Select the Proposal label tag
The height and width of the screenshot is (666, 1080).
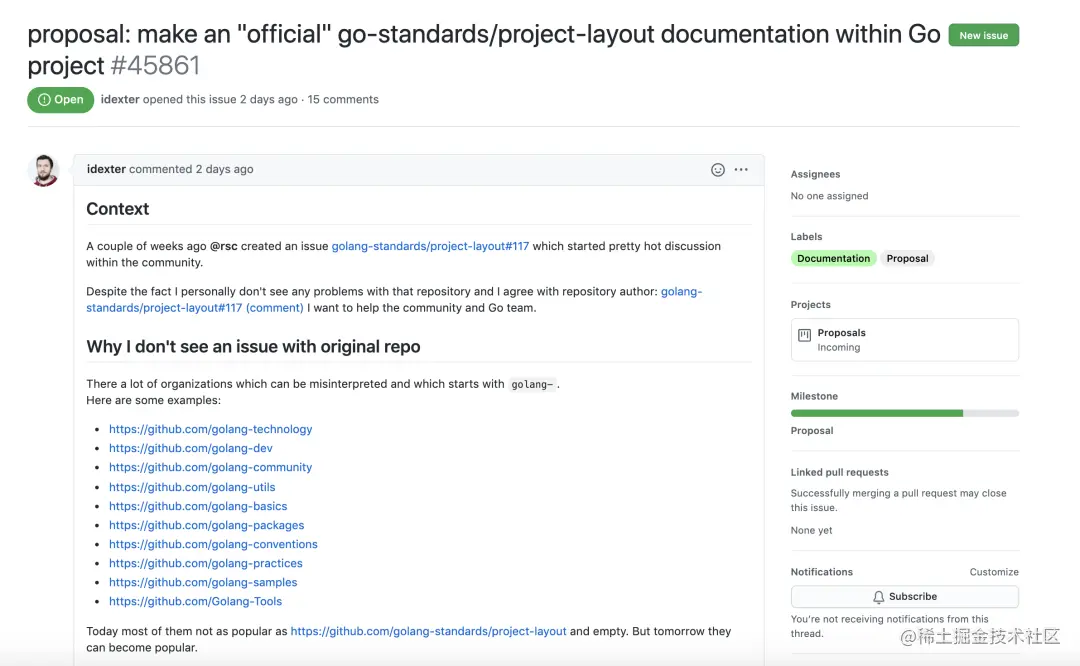908,258
